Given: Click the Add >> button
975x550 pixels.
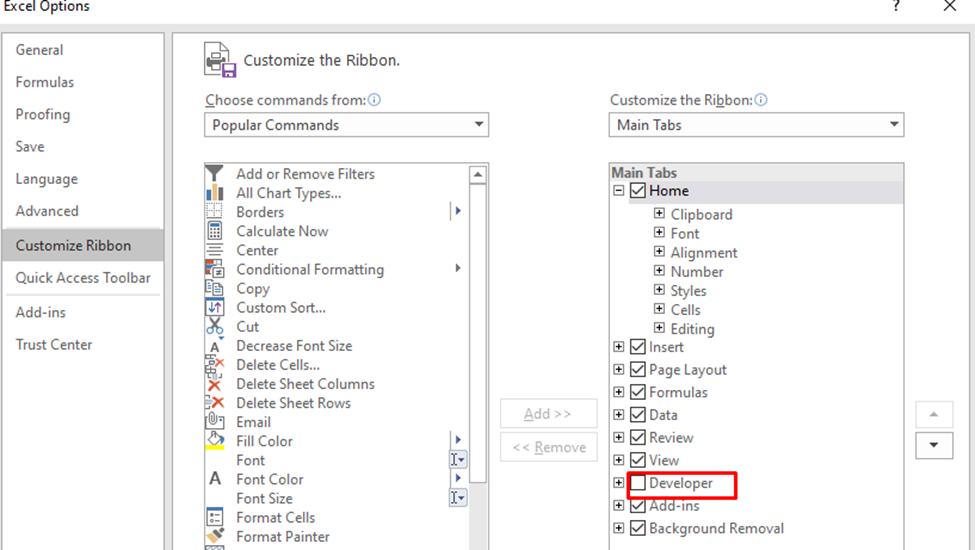Looking at the screenshot, I should [x=548, y=413].
